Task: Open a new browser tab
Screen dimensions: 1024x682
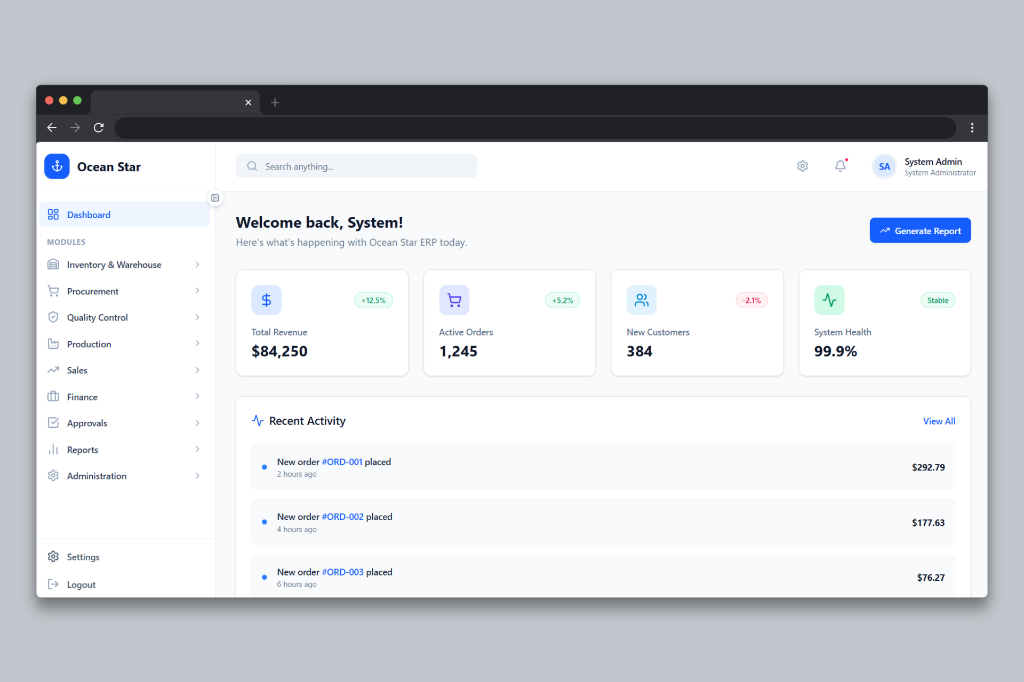Action: click(275, 103)
